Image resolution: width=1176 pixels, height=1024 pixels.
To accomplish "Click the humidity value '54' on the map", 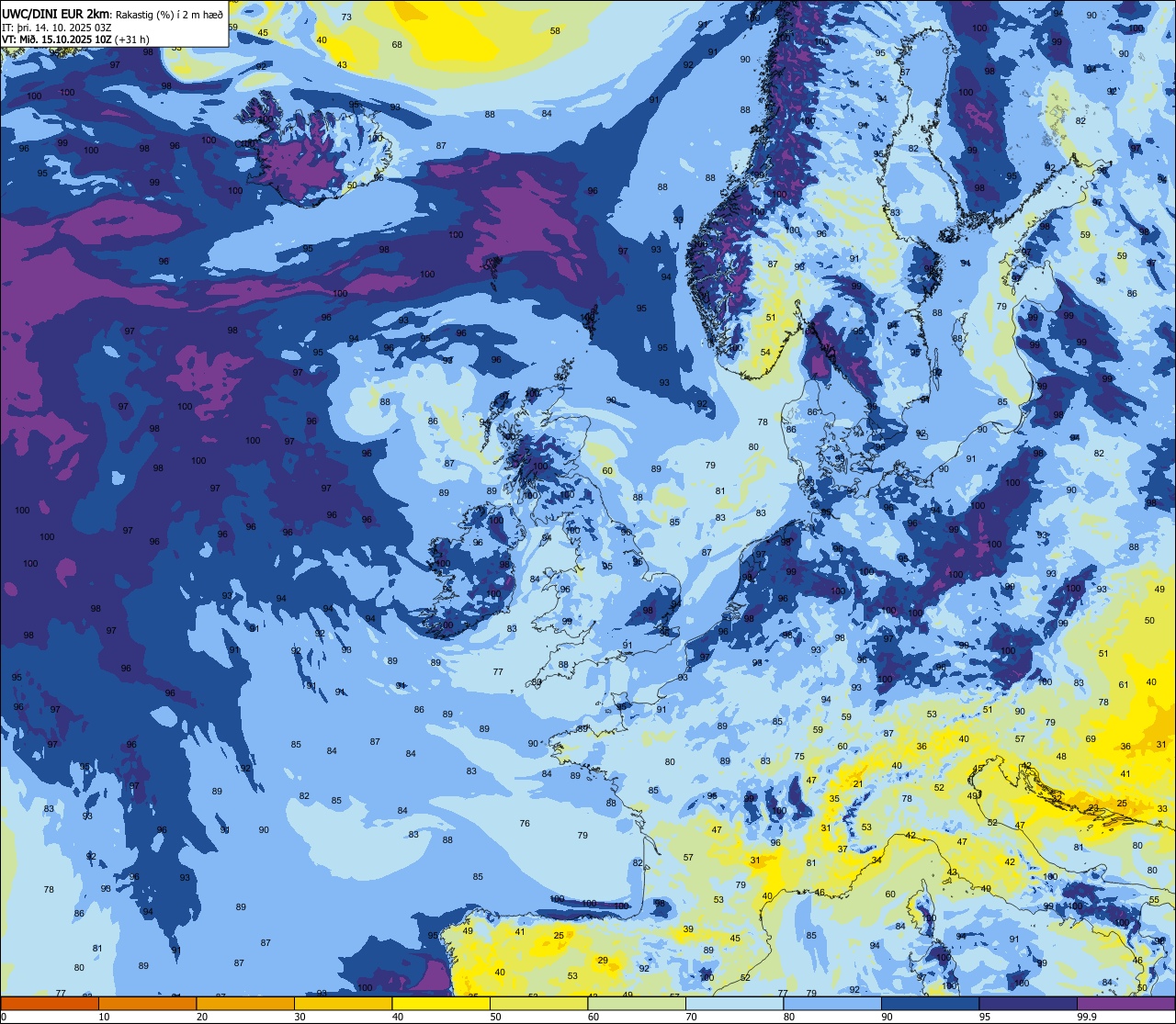I will (x=765, y=352).
